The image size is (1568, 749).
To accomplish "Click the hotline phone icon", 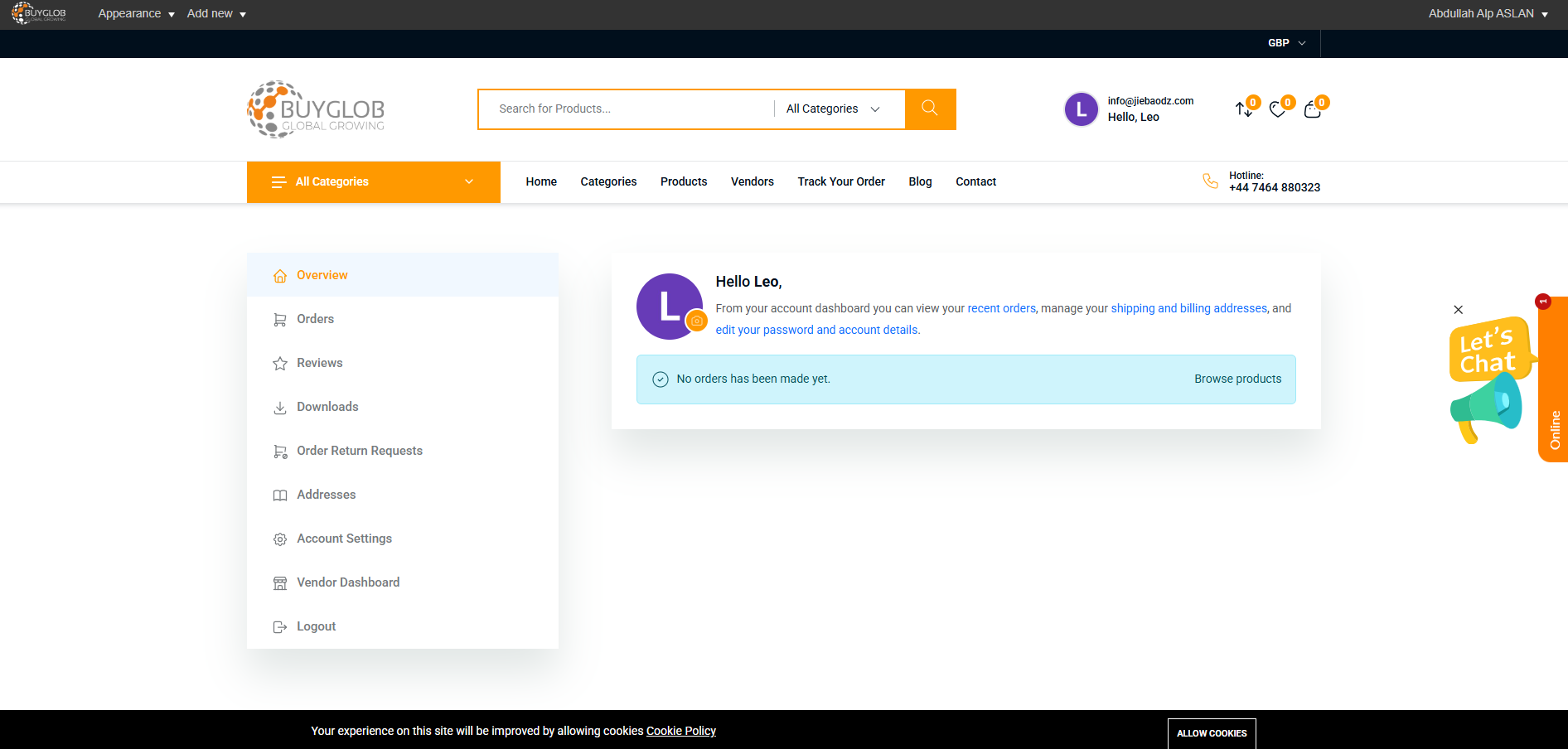I will tap(1211, 181).
